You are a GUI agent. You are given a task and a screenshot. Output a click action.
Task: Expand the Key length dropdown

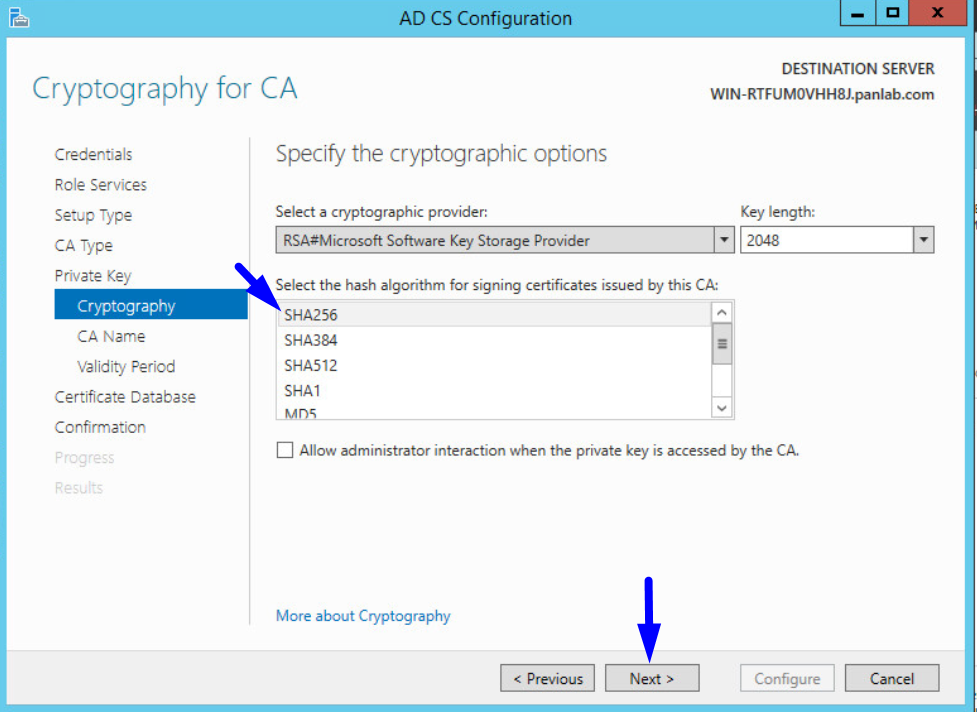(923, 240)
